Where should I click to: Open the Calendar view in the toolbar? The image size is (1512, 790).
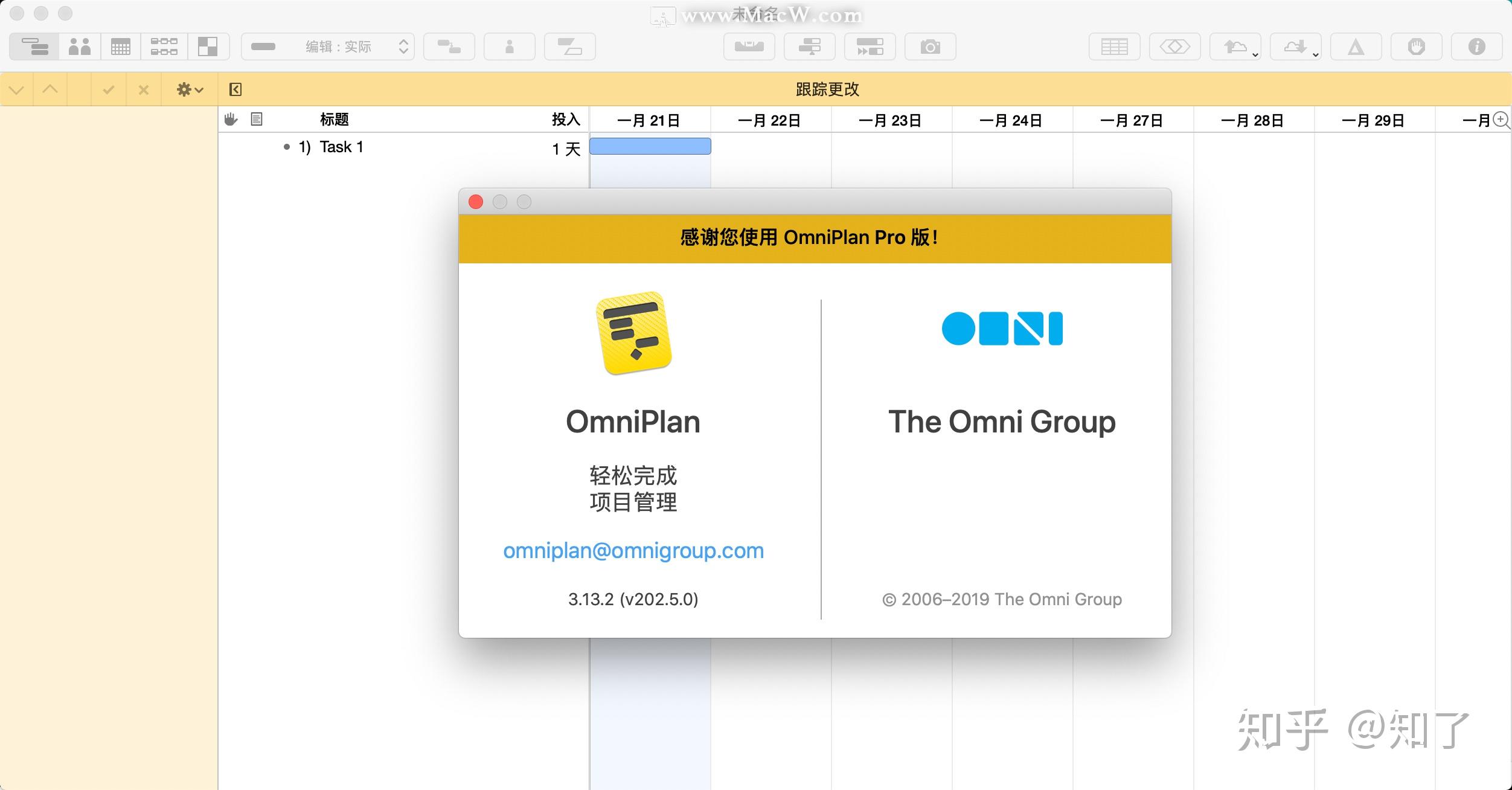121,46
